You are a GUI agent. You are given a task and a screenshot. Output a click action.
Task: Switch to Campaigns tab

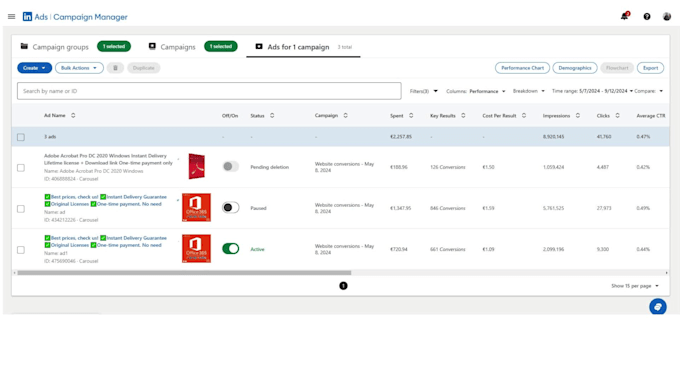click(x=178, y=47)
